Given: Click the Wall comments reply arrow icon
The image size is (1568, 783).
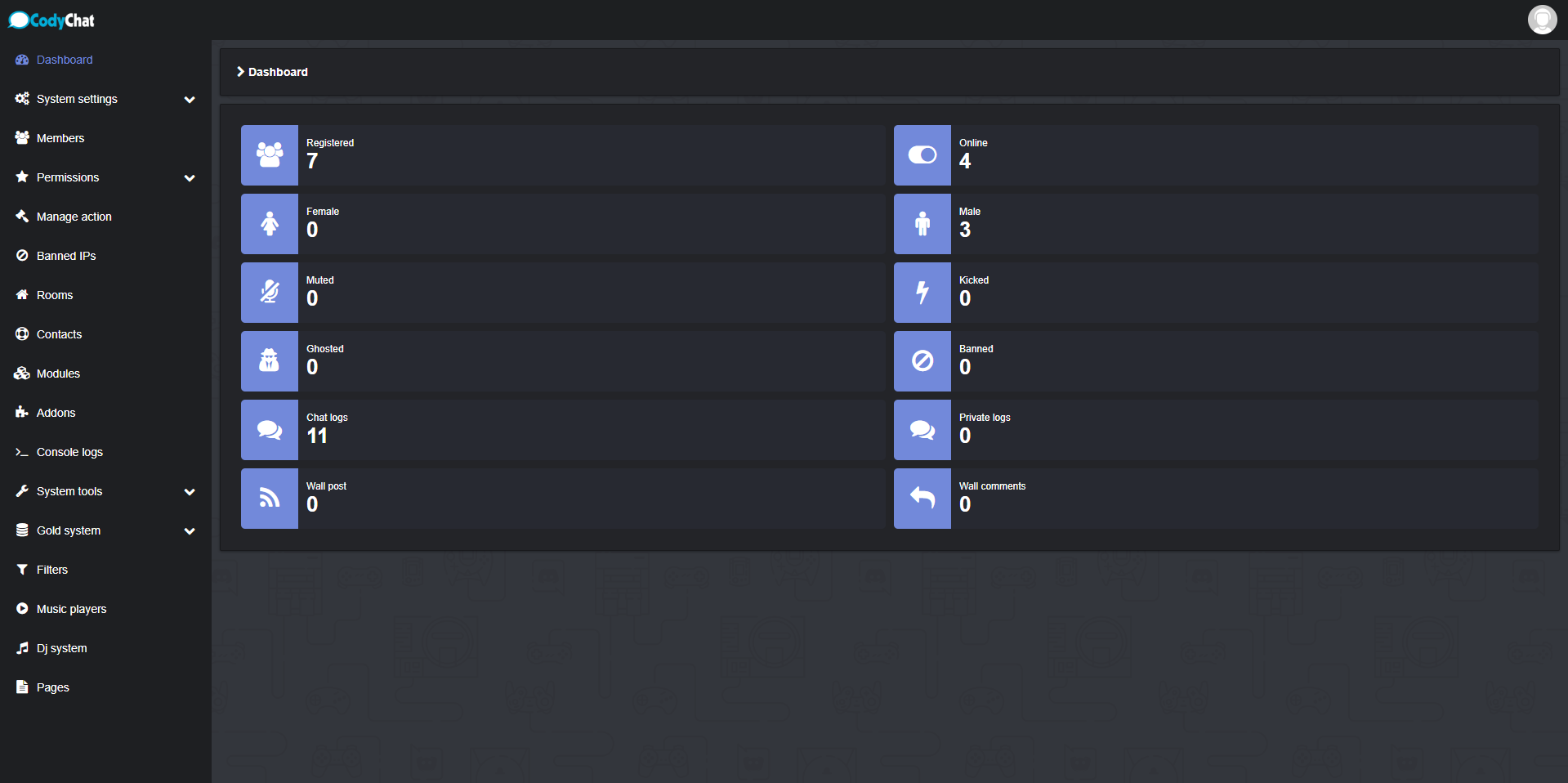Looking at the screenshot, I should (x=922, y=499).
